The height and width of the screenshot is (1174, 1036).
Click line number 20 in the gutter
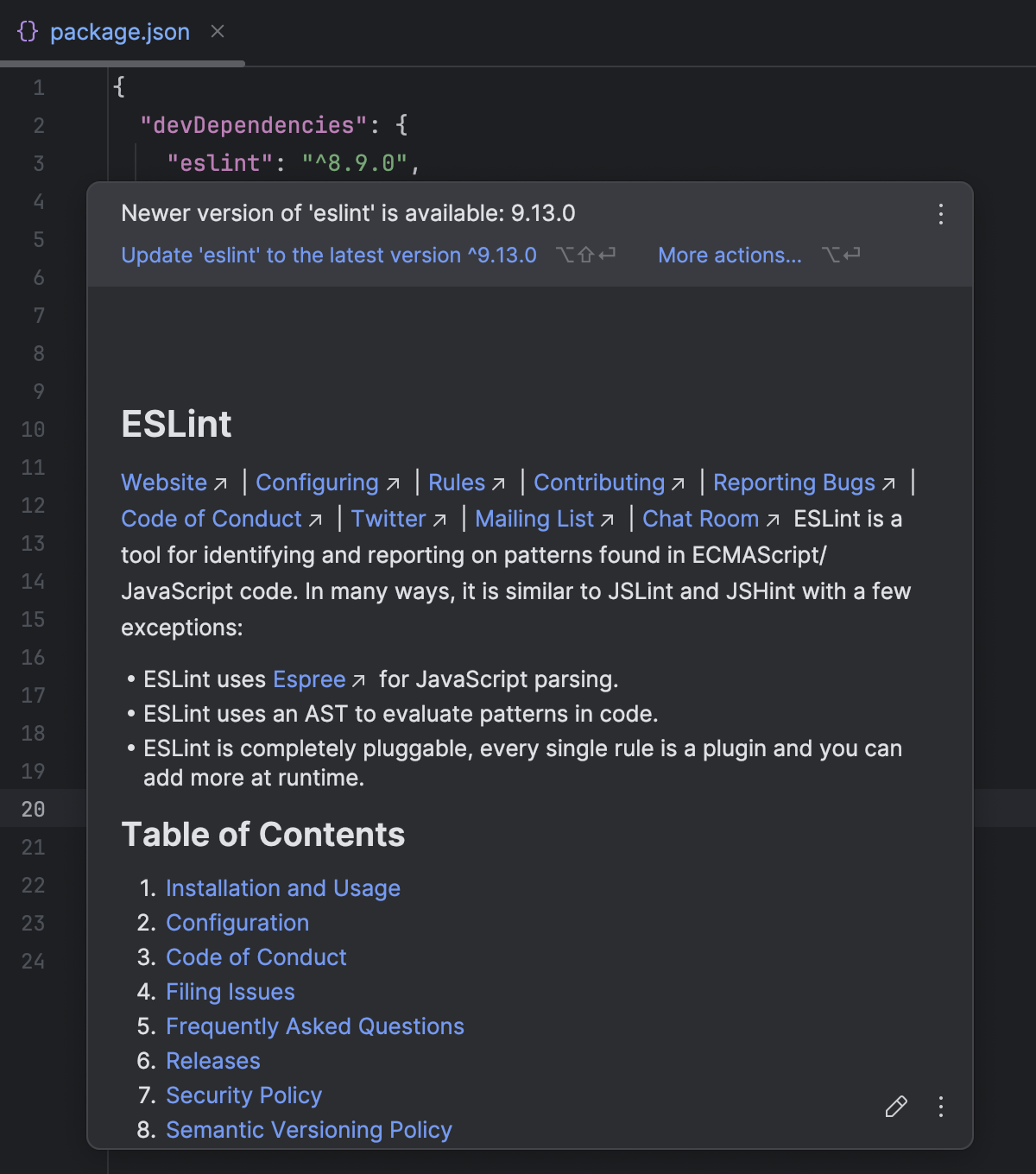[34, 810]
